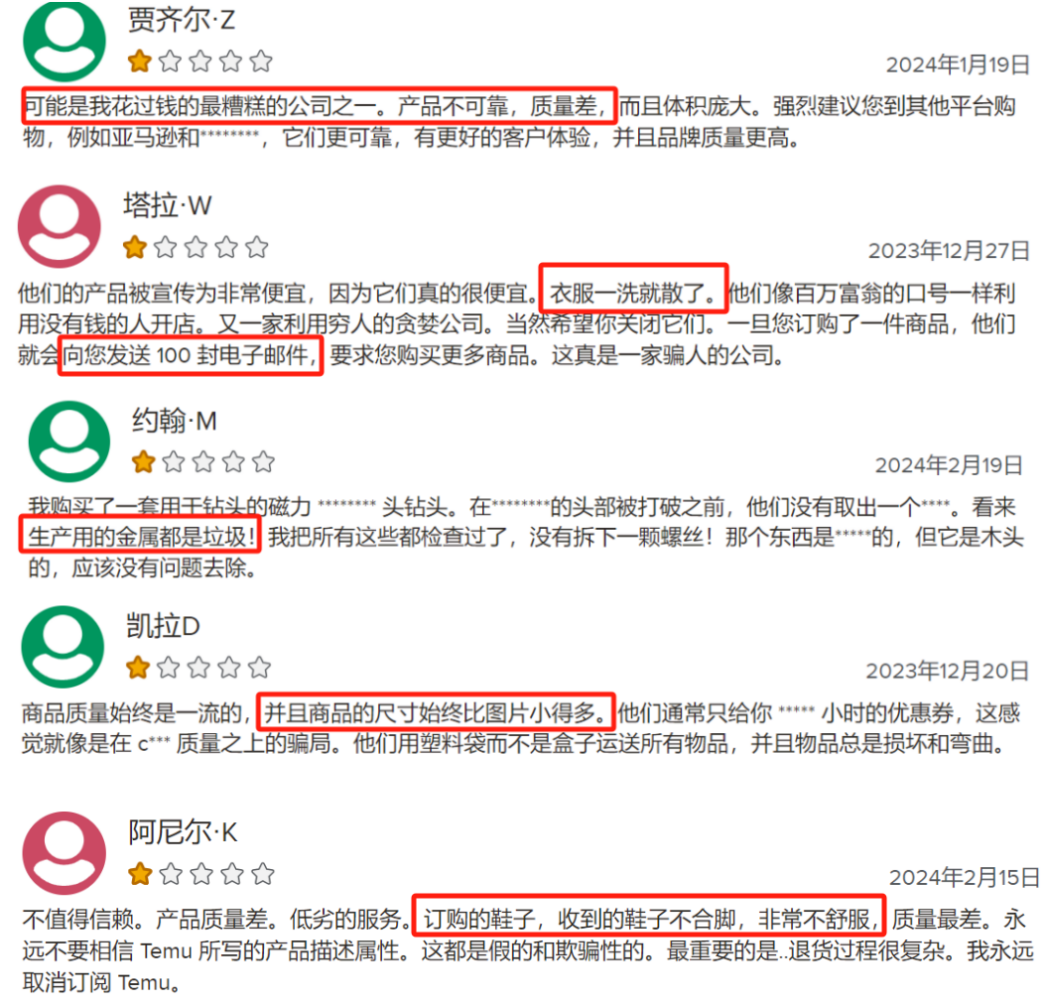This screenshot has width=1046, height=1001.
Task: Click the last empty star under 凯拉D
Action: tap(259, 667)
